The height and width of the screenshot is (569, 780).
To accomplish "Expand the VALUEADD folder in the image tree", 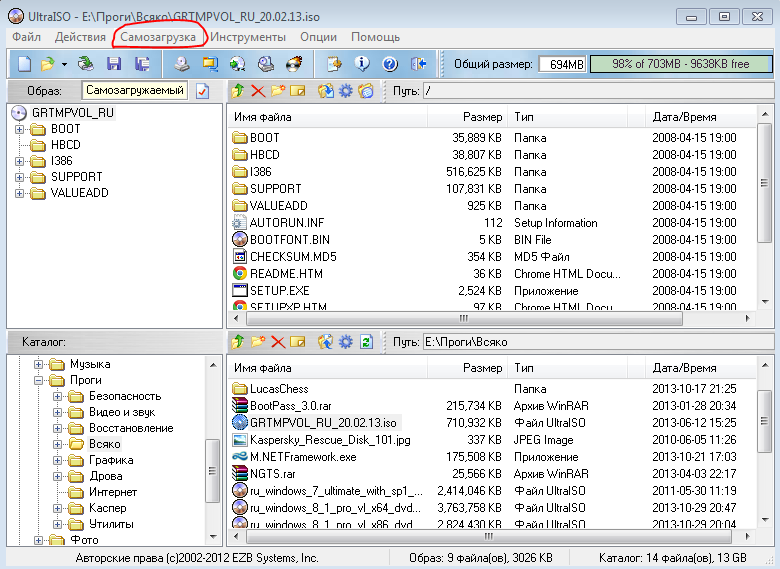I will coord(19,193).
